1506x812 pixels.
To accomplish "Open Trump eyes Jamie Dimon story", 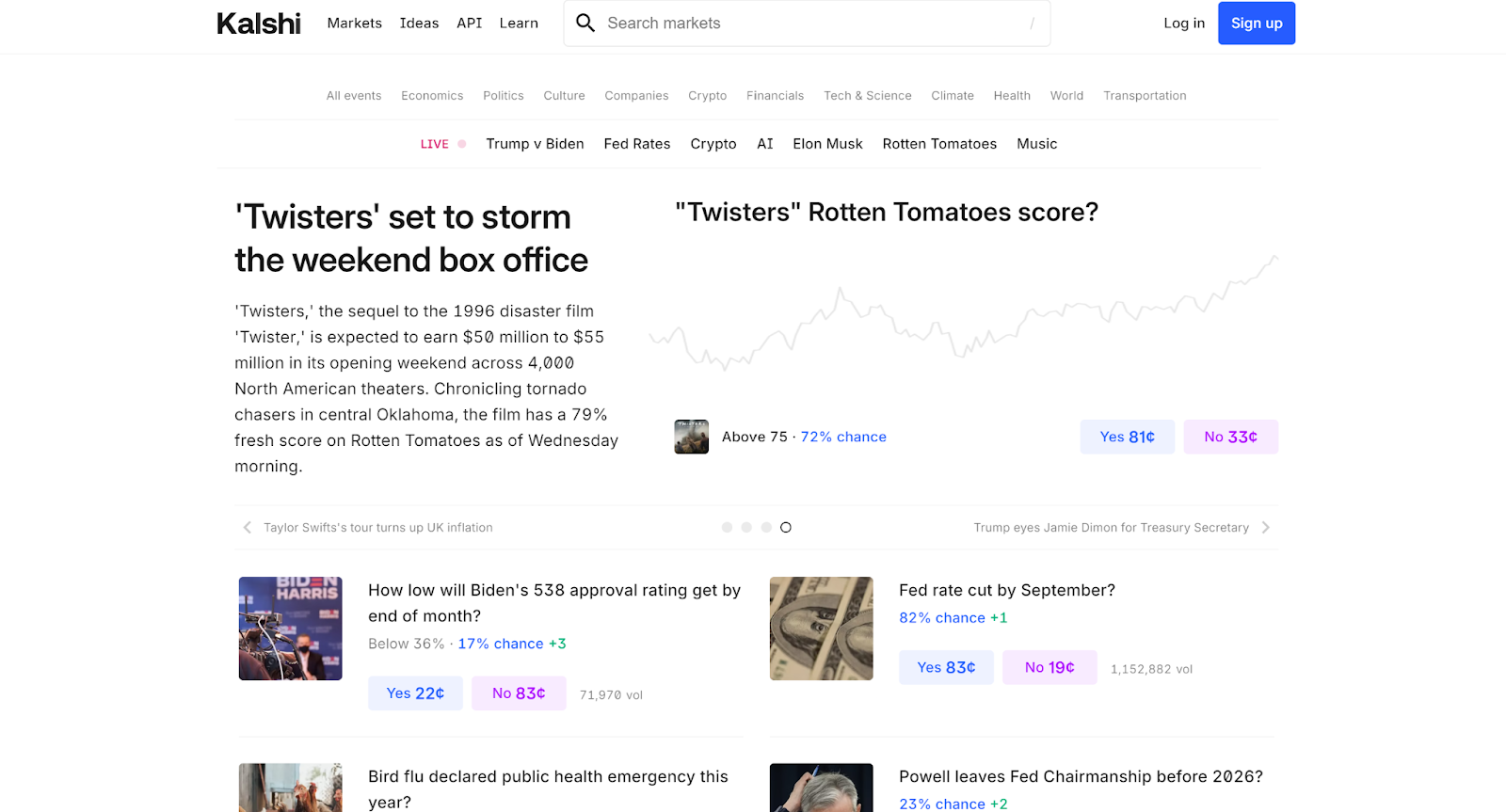I will [x=1112, y=528].
